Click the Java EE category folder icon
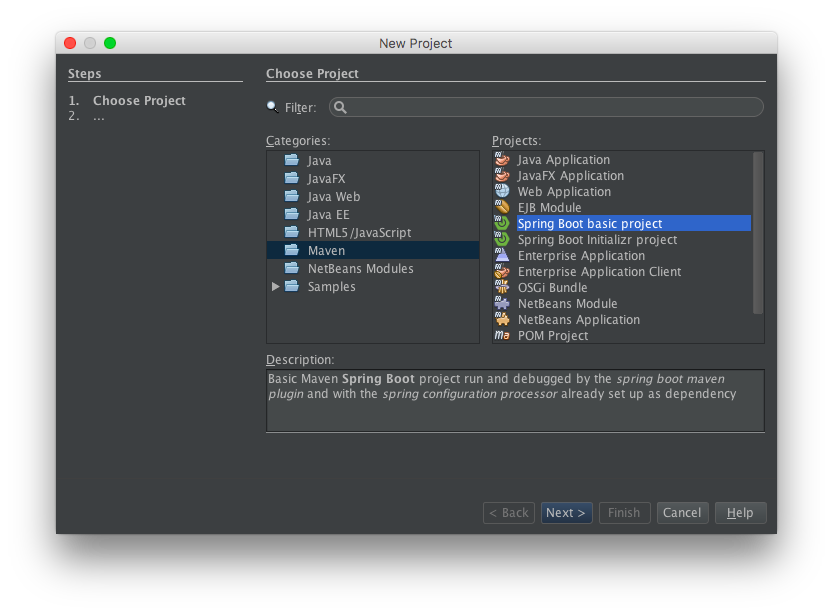The height and width of the screenshot is (614, 833). point(292,214)
